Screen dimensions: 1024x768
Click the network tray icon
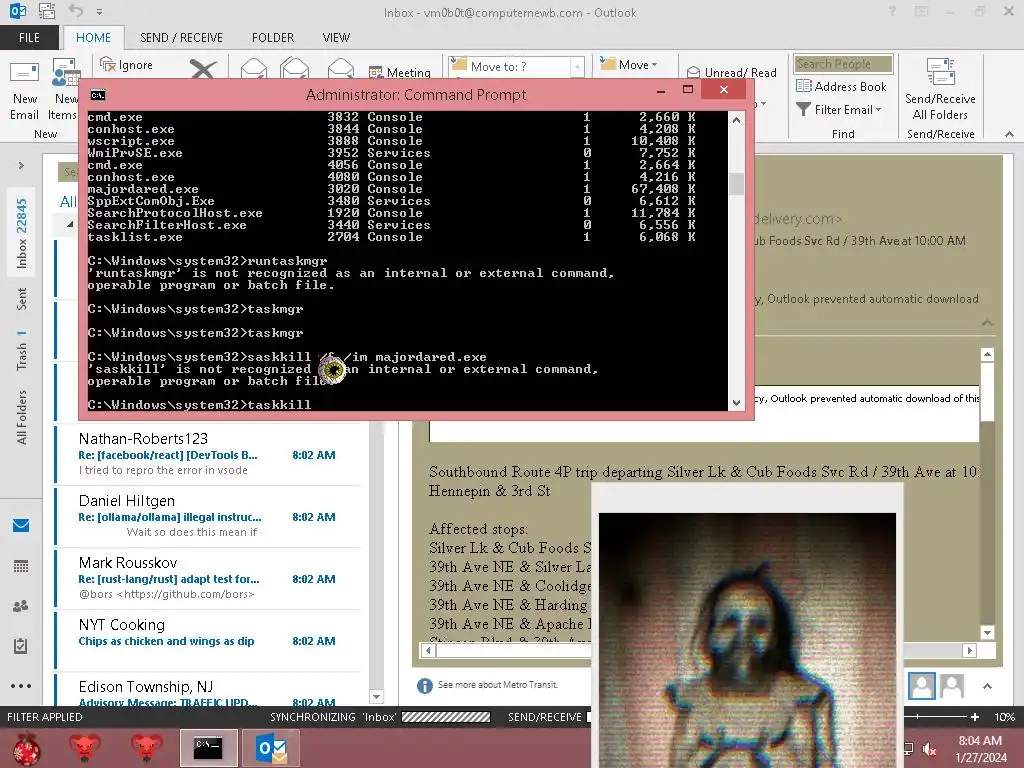pyautogui.click(x=908, y=749)
